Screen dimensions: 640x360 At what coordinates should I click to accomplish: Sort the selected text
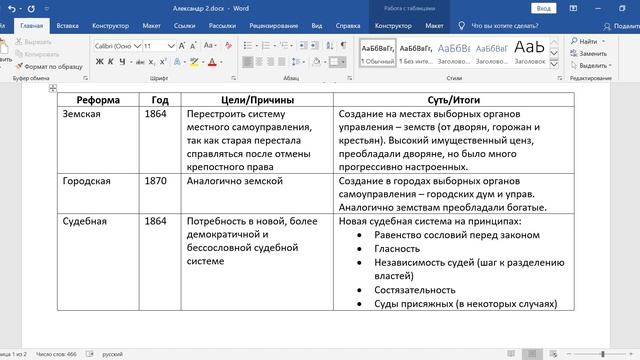(x=329, y=46)
